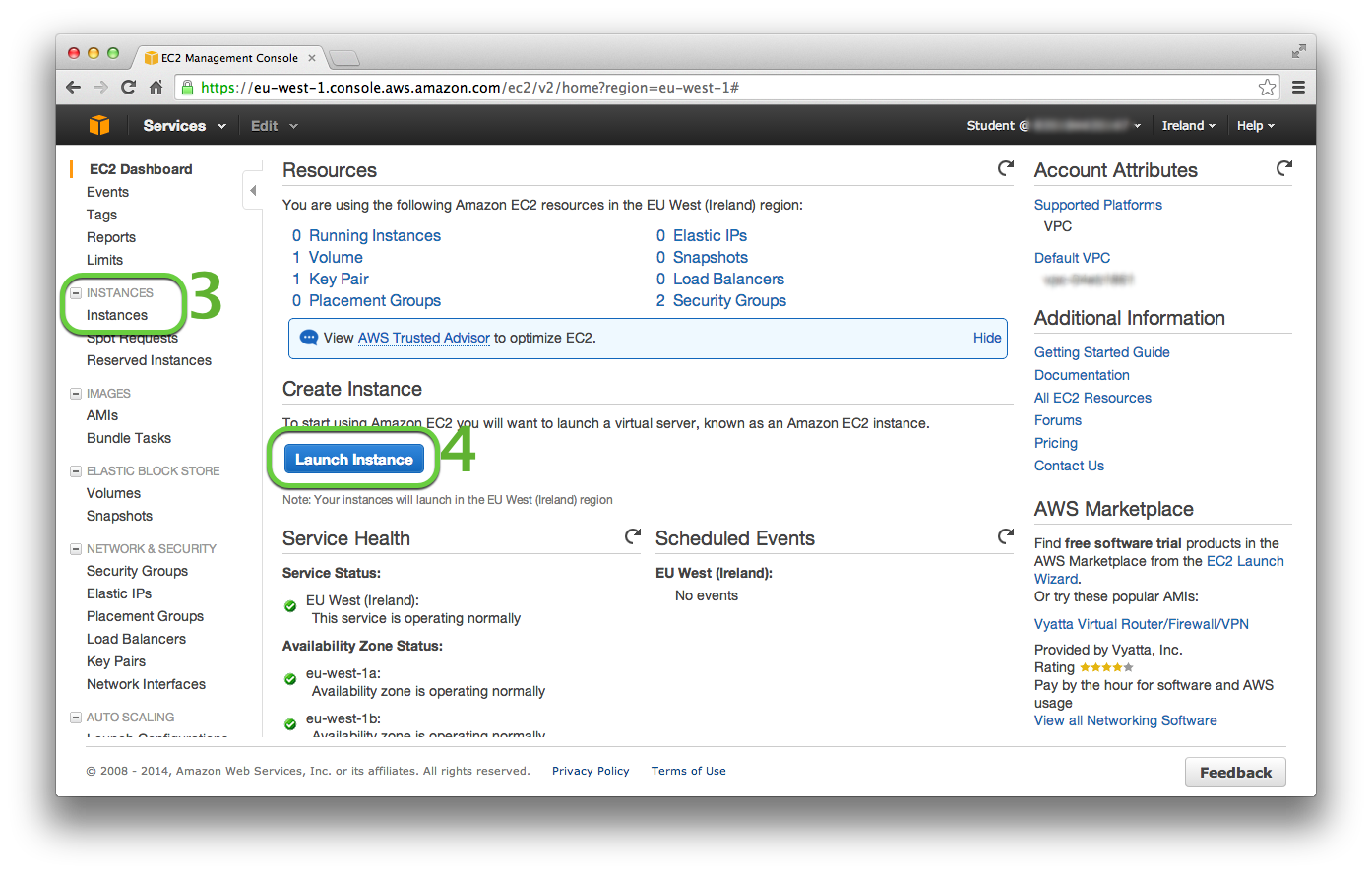The image size is (1372, 874).
Task: Open AWS Trusted Advisor link
Action: click(x=423, y=338)
